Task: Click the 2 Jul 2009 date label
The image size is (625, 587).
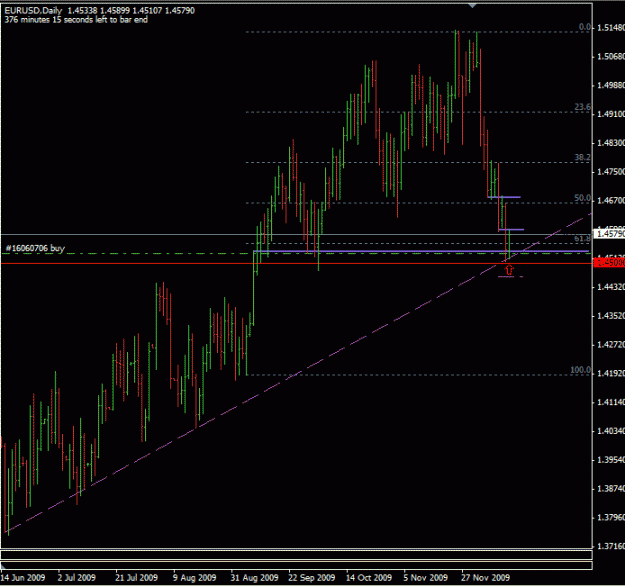Action: 77,577
